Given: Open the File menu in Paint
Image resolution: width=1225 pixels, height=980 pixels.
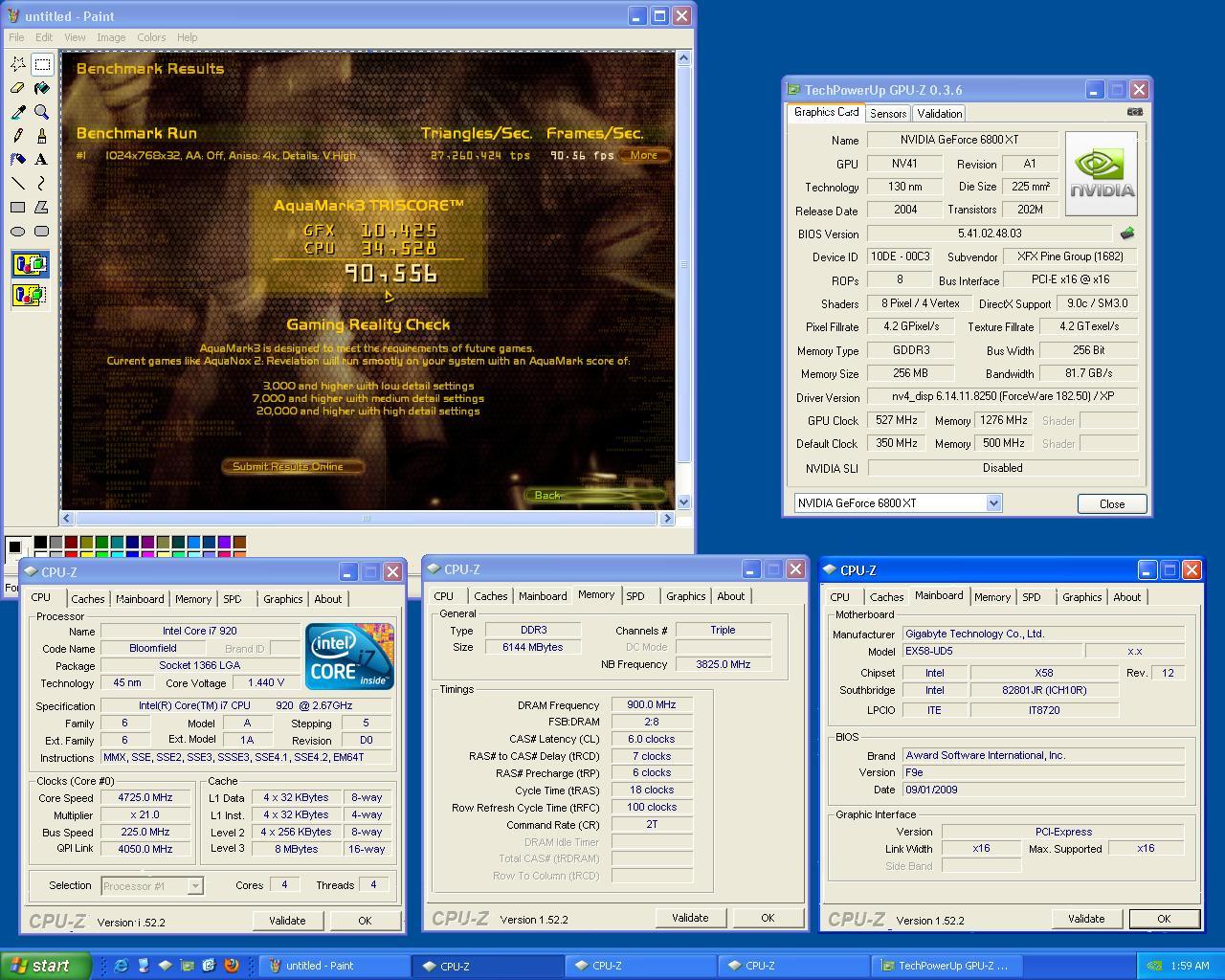Looking at the screenshot, I should [x=16, y=37].
